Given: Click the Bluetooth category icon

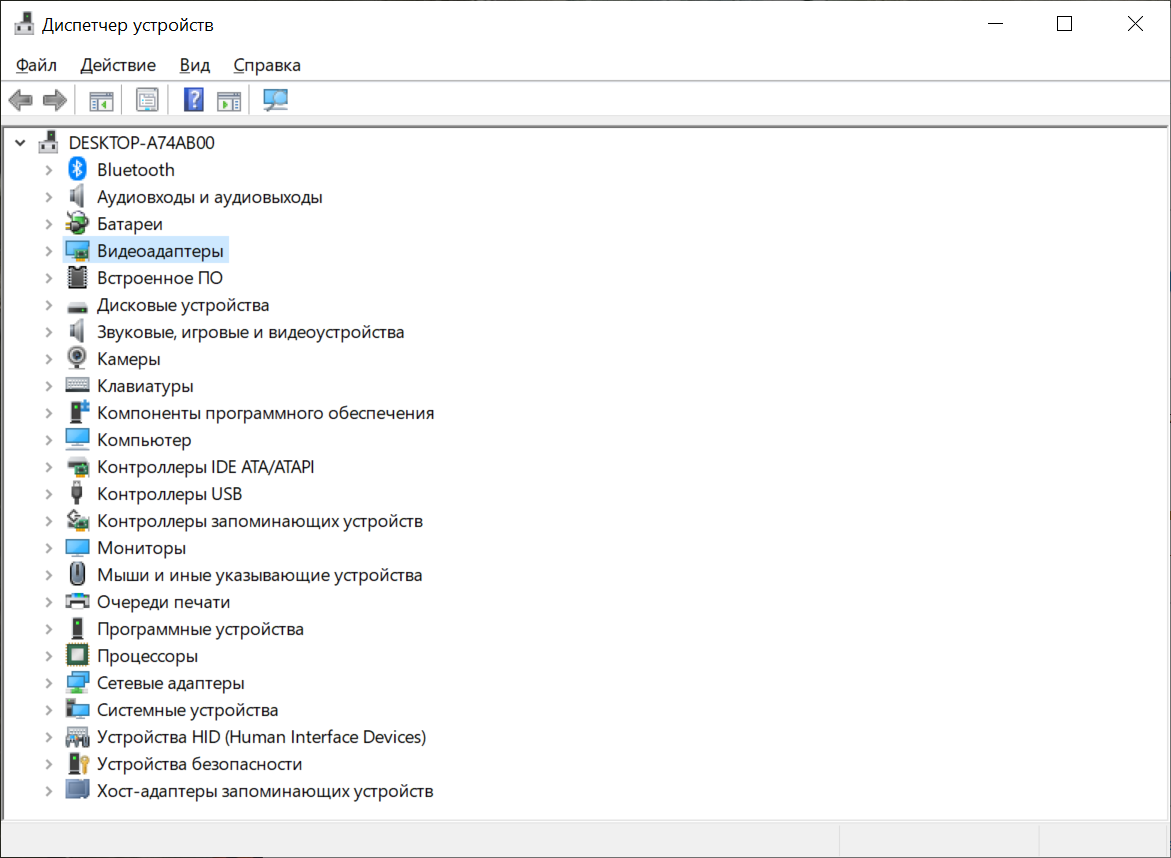Looking at the screenshot, I should 77,170.
